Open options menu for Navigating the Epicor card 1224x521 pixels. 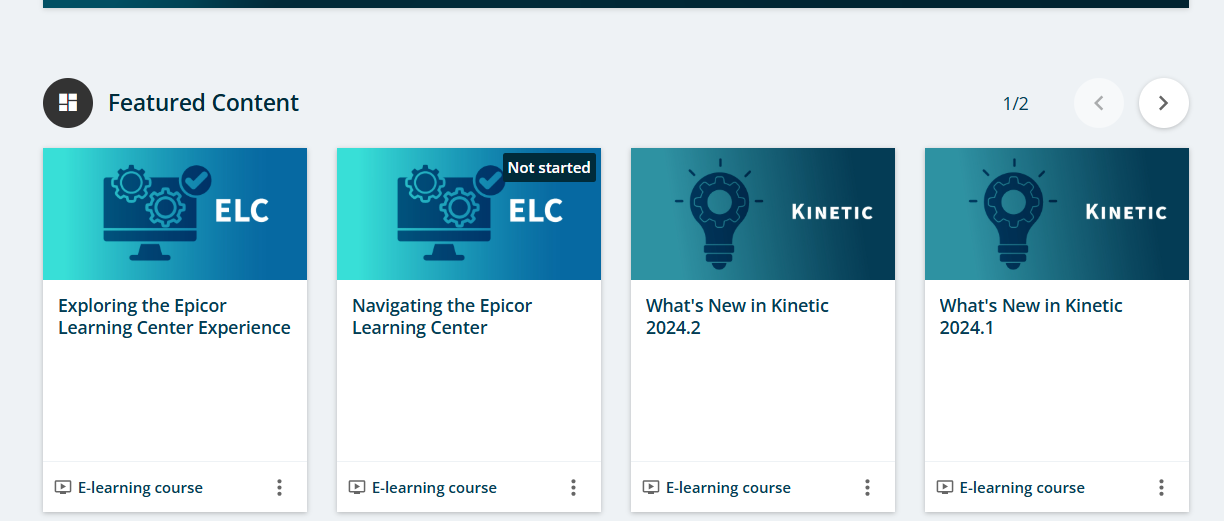573,488
